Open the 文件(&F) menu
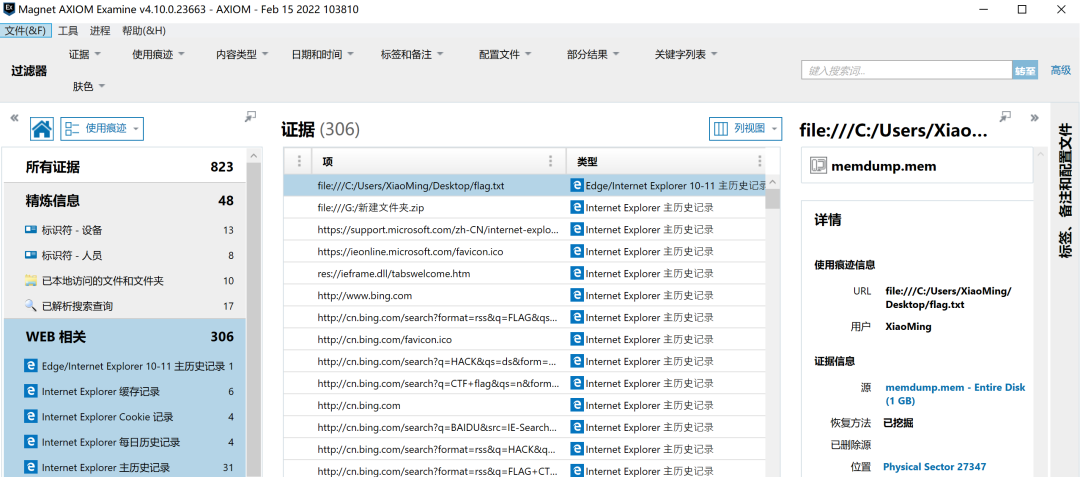1080x477 pixels. [x=25, y=30]
